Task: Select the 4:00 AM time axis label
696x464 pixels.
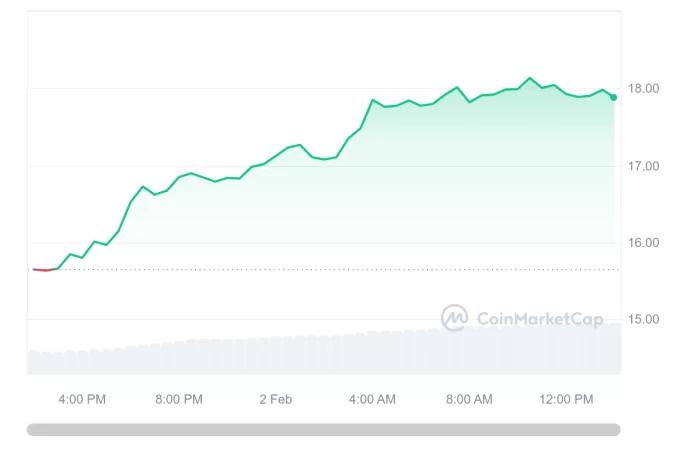Action: 372,399
